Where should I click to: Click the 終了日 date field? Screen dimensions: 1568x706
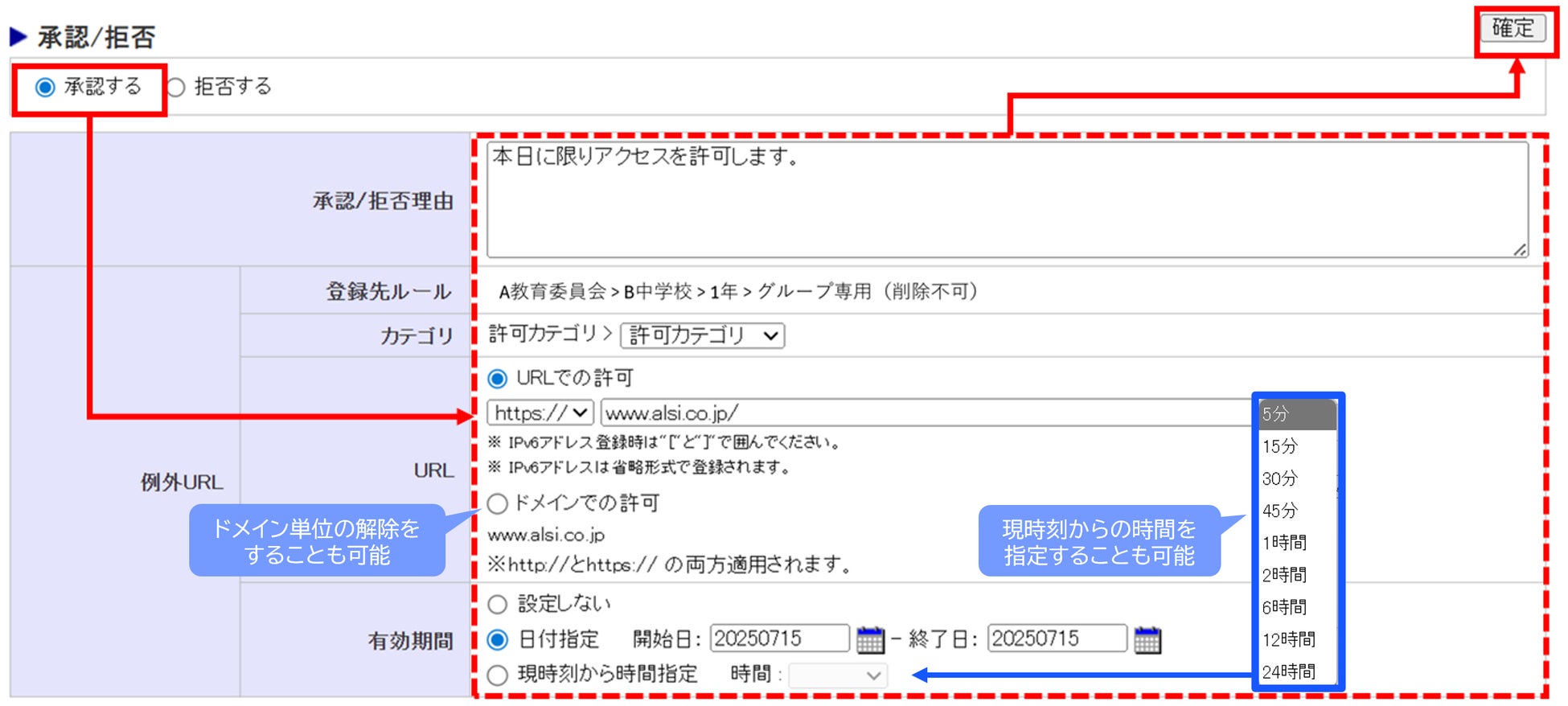[1057, 638]
